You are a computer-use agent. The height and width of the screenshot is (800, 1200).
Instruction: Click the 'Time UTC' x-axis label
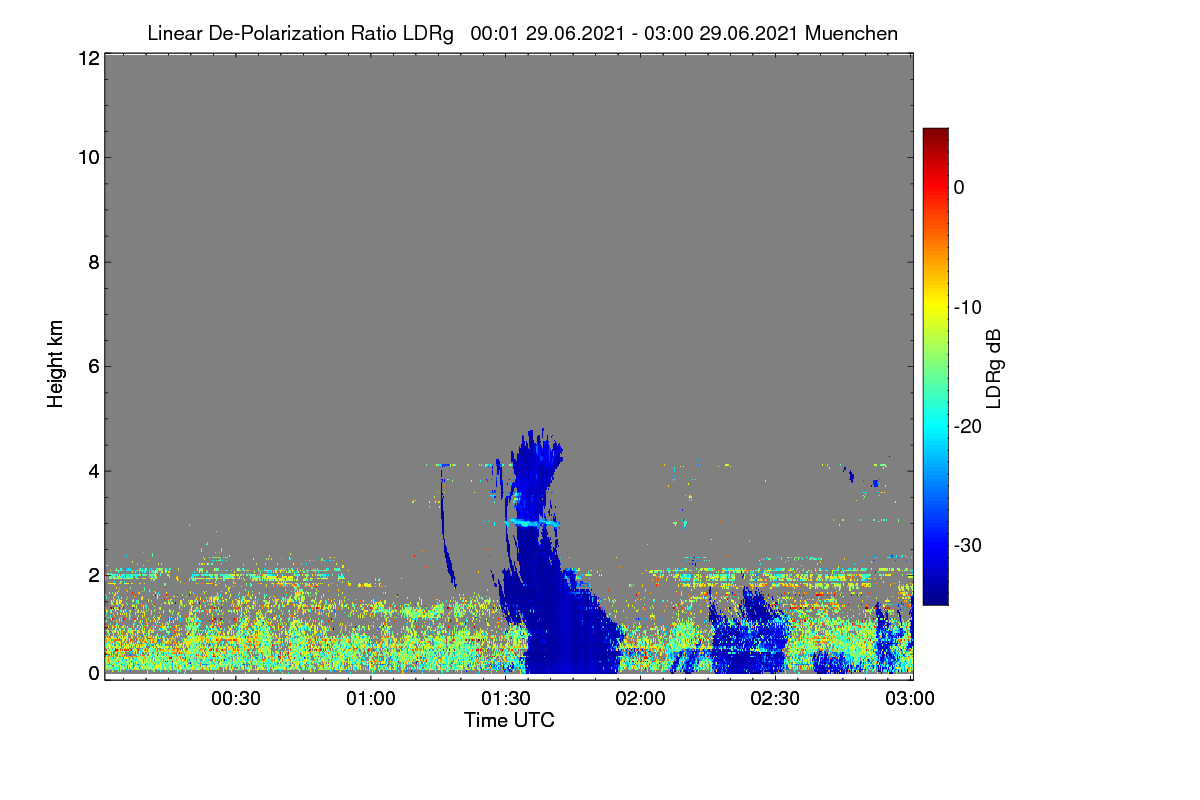(x=509, y=720)
